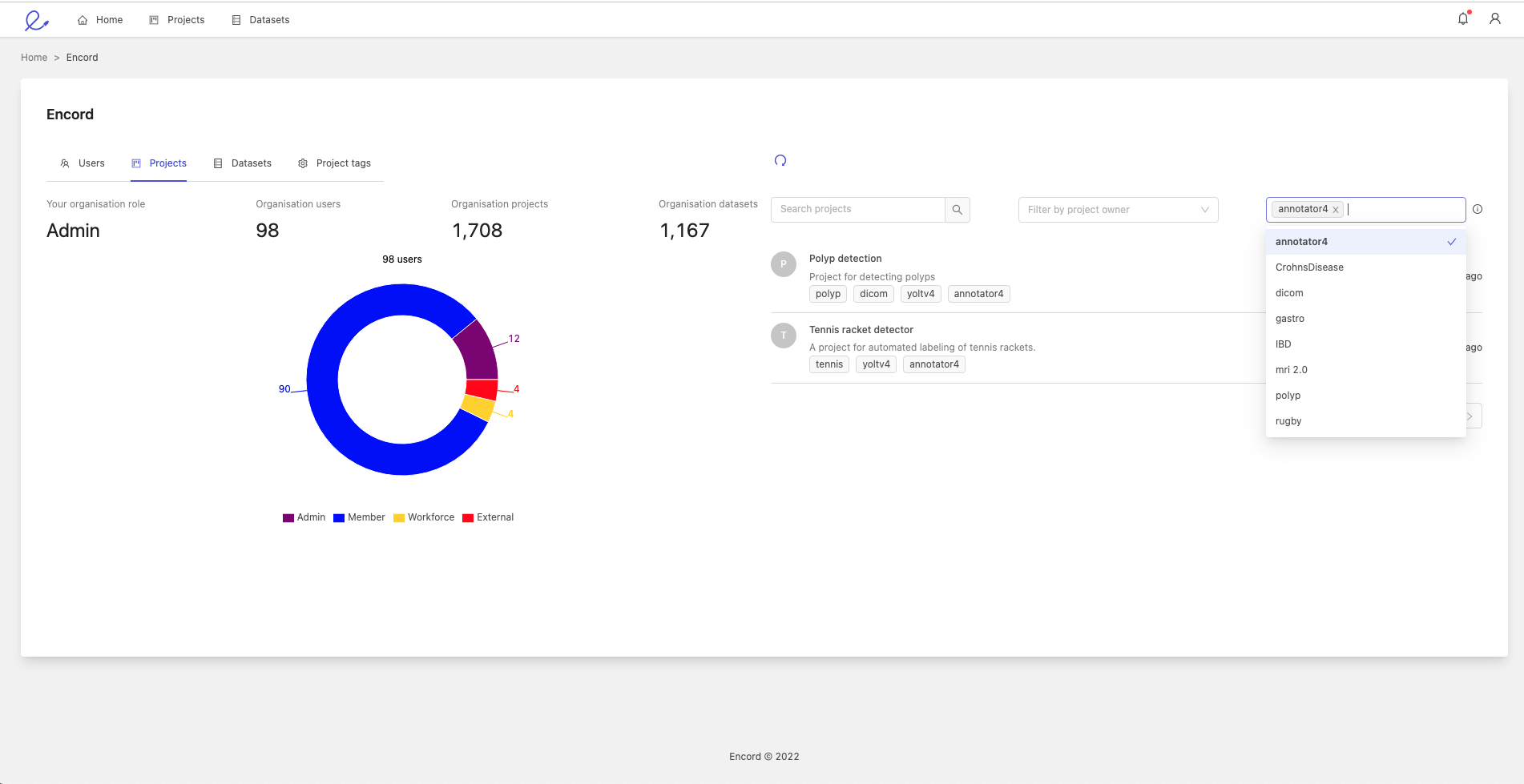Click the Tennis racket detector avatar

784,336
